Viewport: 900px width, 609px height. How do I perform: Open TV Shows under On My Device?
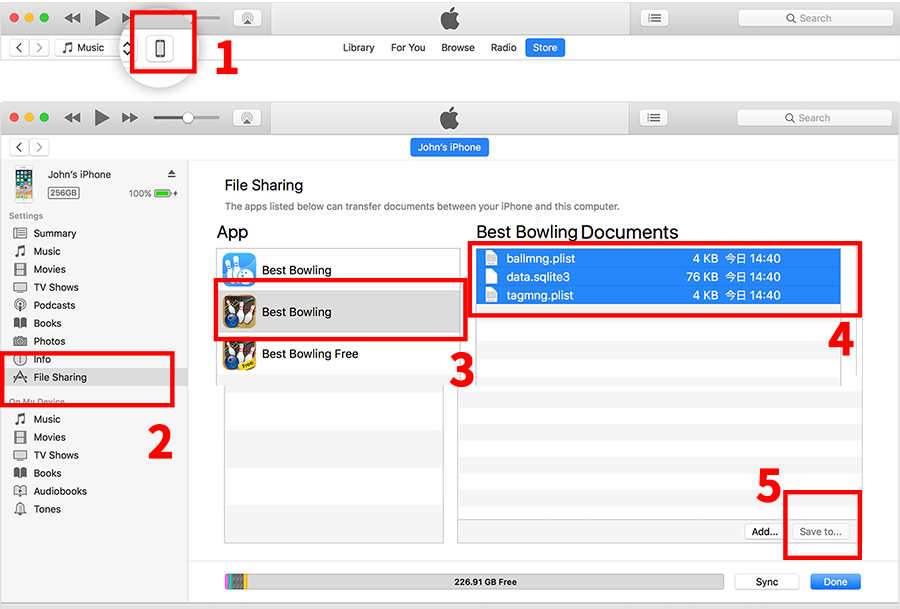pyautogui.click(x=56, y=455)
